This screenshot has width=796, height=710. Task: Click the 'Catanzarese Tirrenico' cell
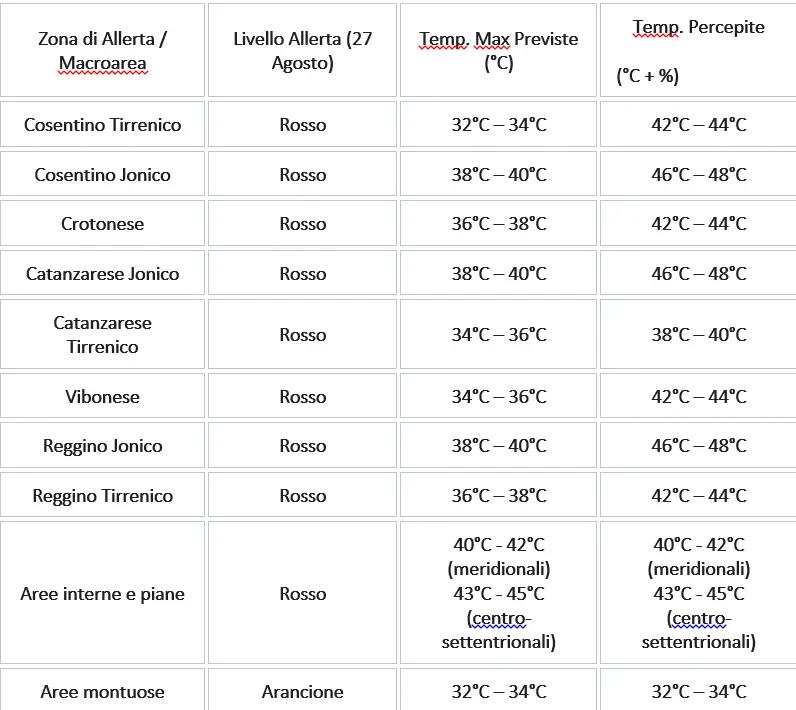pos(102,334)
